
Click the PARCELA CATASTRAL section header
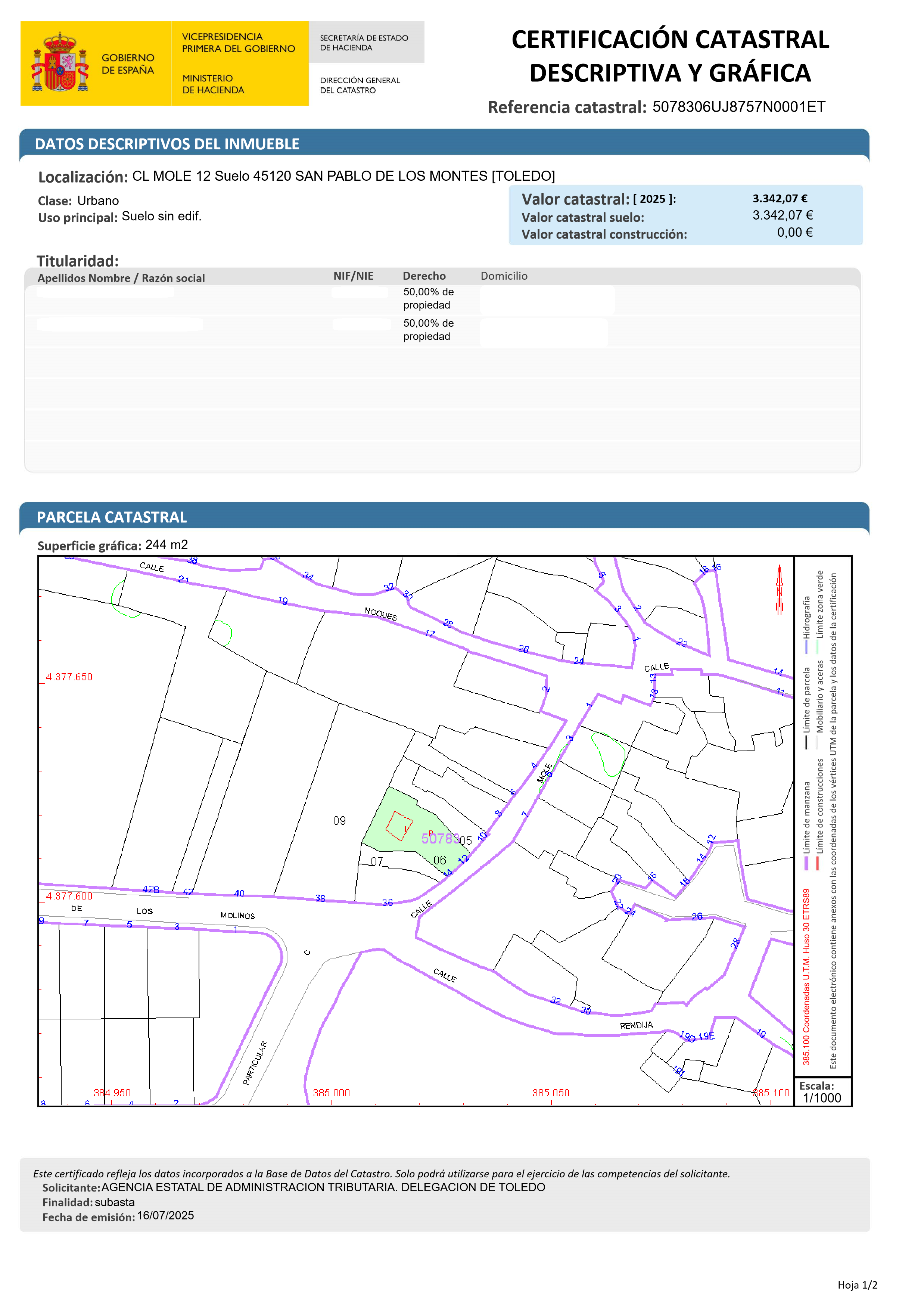point(112,517)
